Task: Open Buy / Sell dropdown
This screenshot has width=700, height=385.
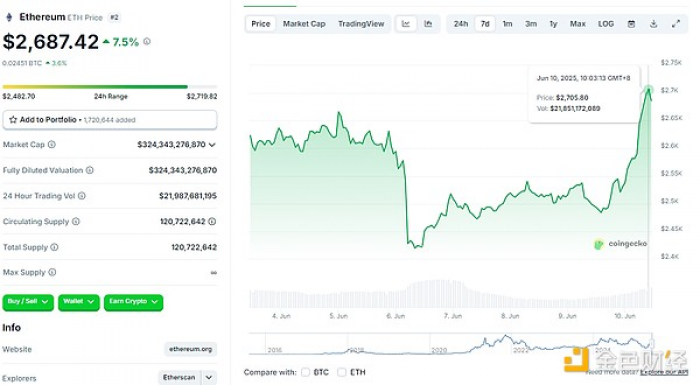Action: 28,302
